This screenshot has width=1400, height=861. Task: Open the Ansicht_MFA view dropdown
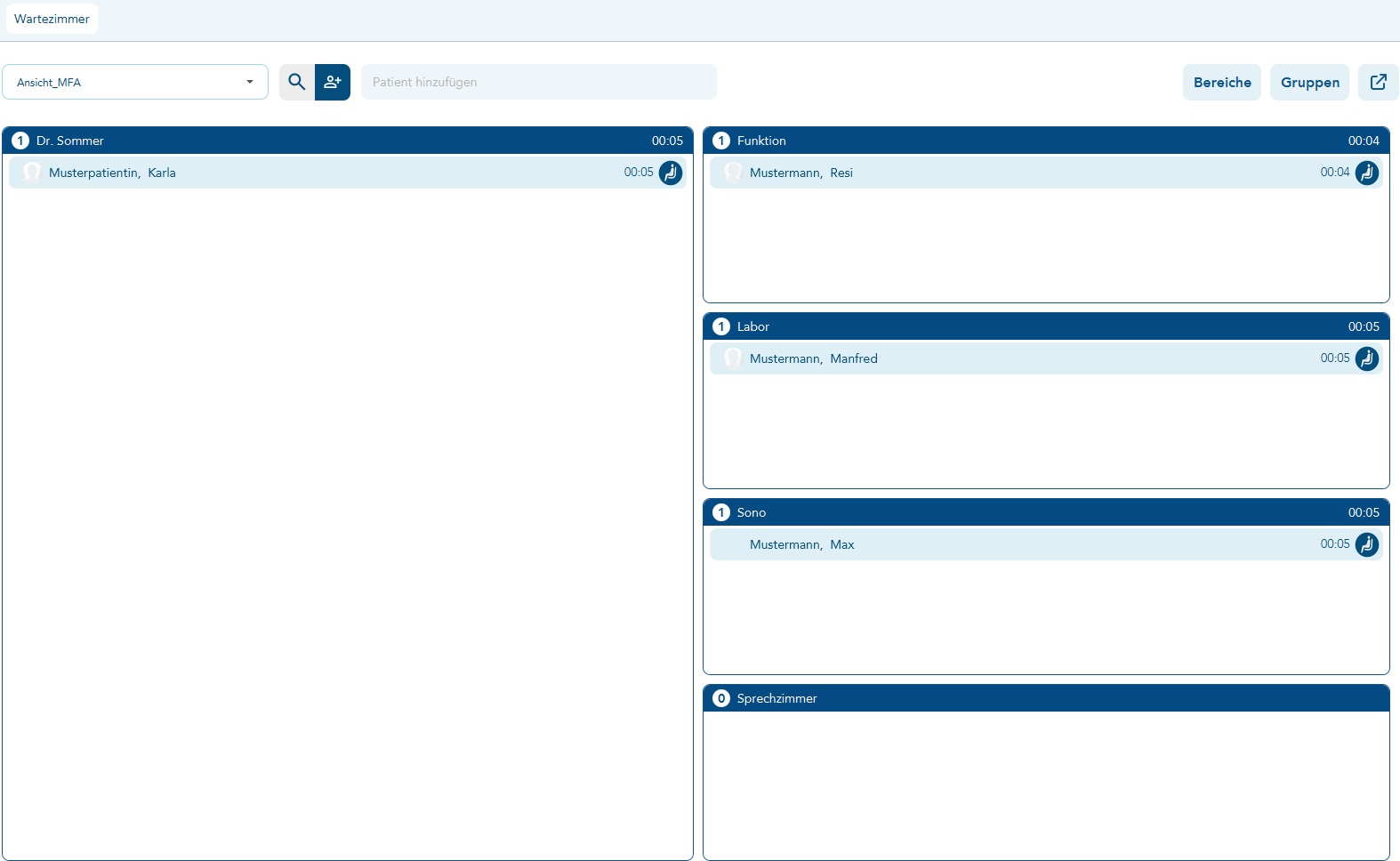click(135, 82)
